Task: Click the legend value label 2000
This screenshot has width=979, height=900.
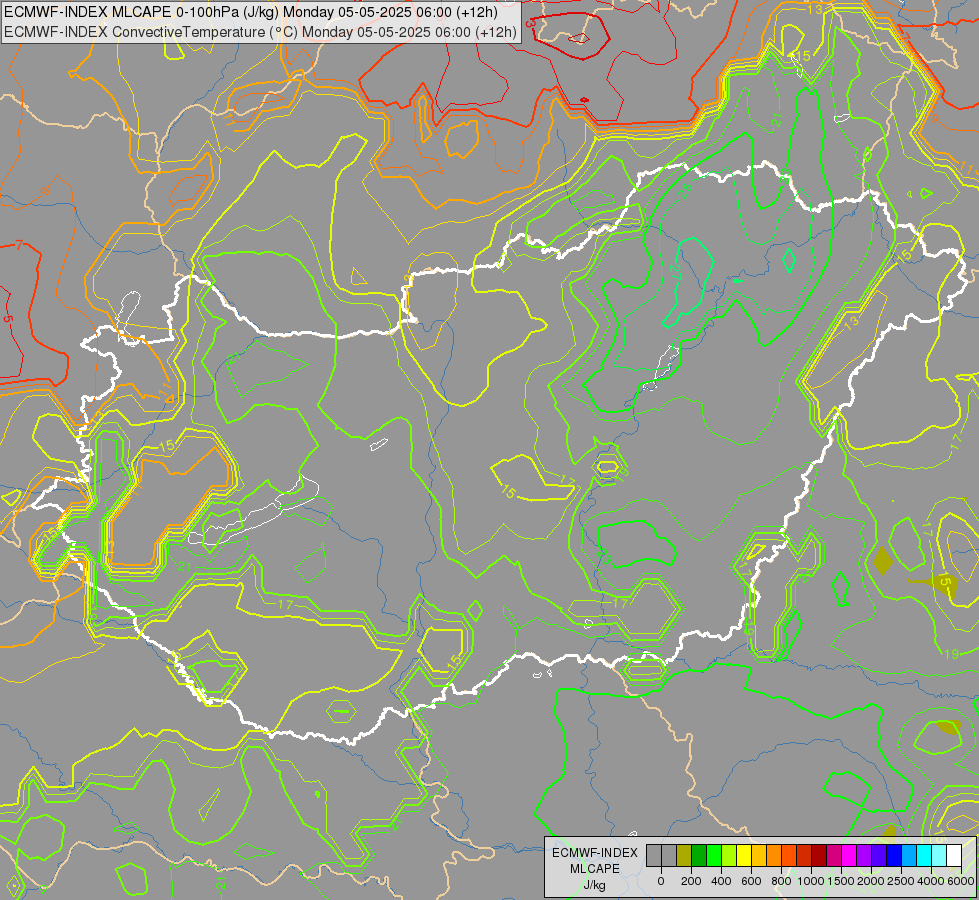Action: click(871, 881)
